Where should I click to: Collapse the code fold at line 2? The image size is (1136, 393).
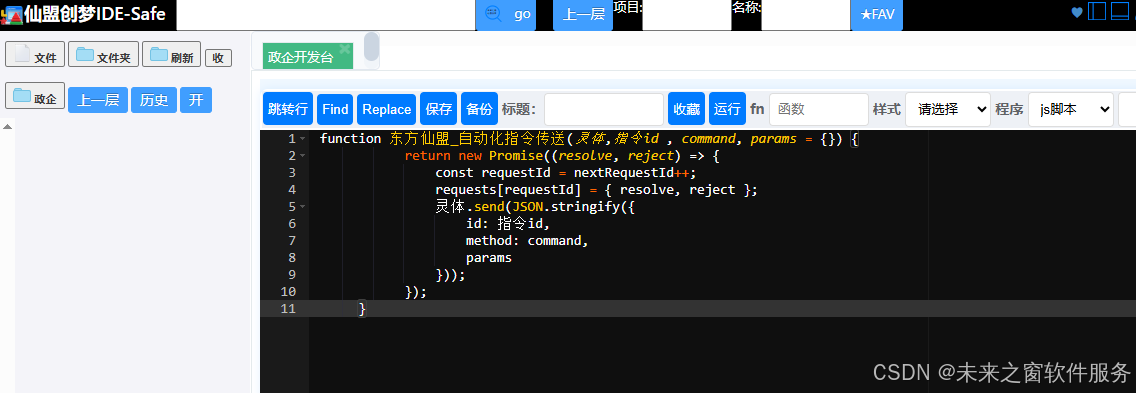[302, 156]
